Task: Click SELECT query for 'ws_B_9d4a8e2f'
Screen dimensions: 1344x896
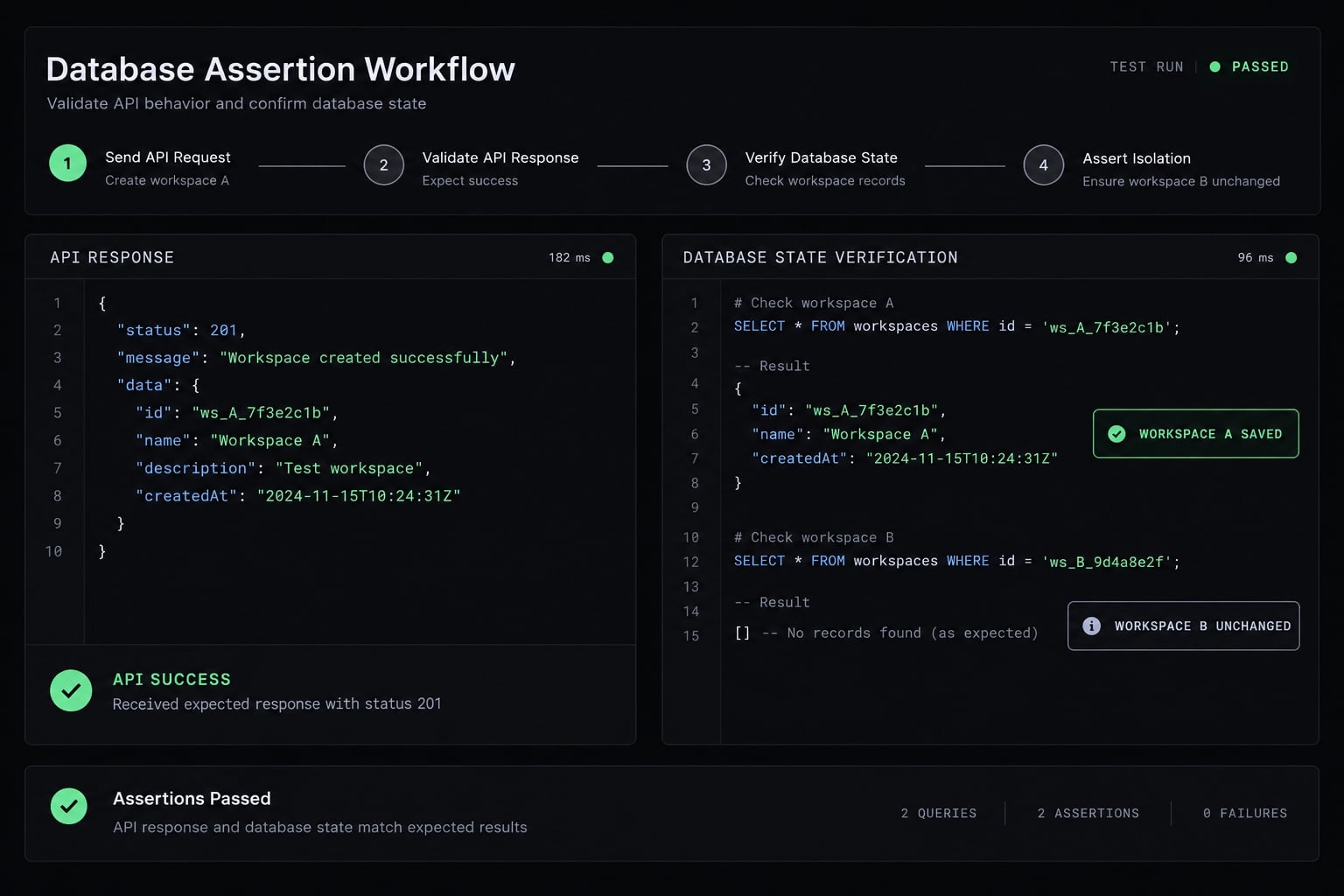Action: tap(956, 561)
